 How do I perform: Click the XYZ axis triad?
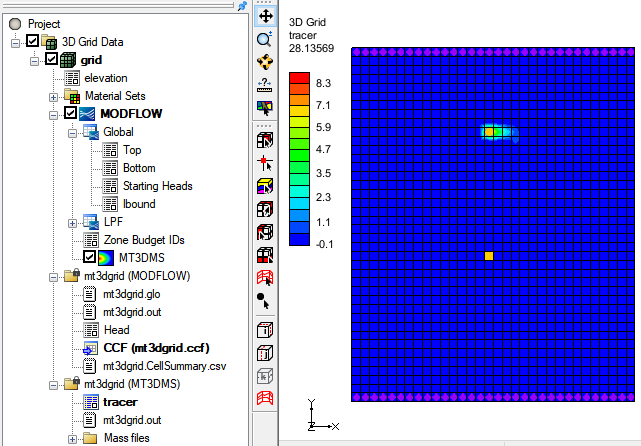[x=323, y=416]
